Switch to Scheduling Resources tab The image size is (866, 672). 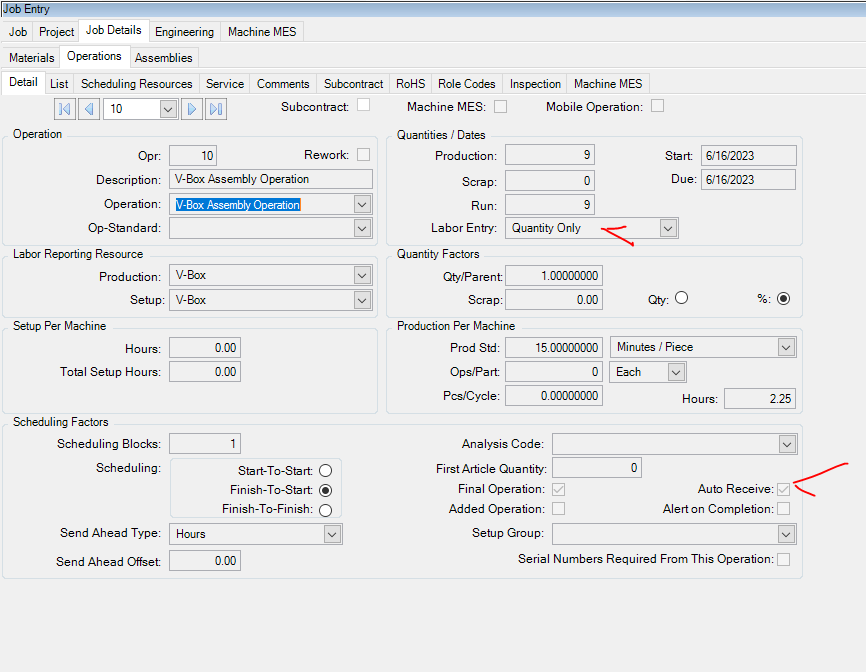click(136, 84)
